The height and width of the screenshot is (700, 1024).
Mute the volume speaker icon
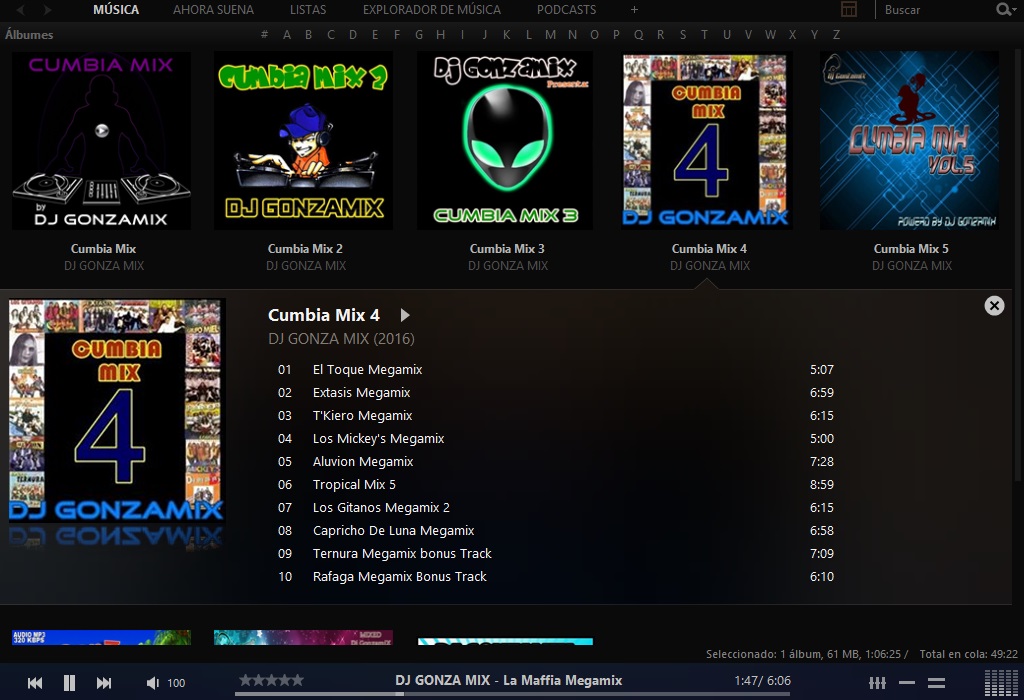[152, 683]
